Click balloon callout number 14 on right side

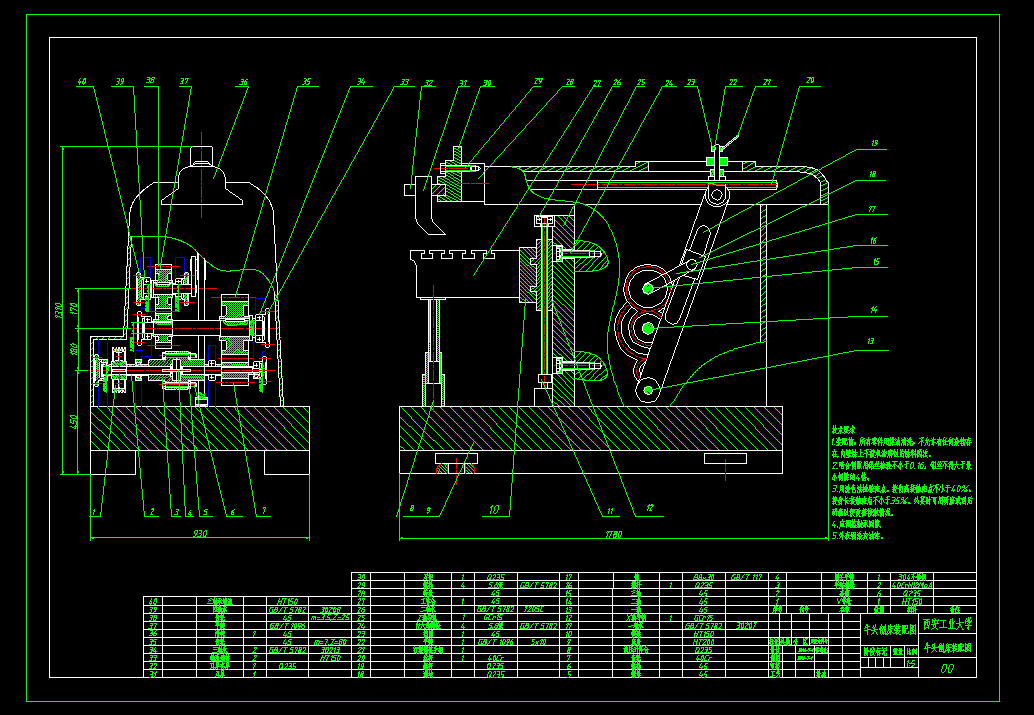[874, 309]
